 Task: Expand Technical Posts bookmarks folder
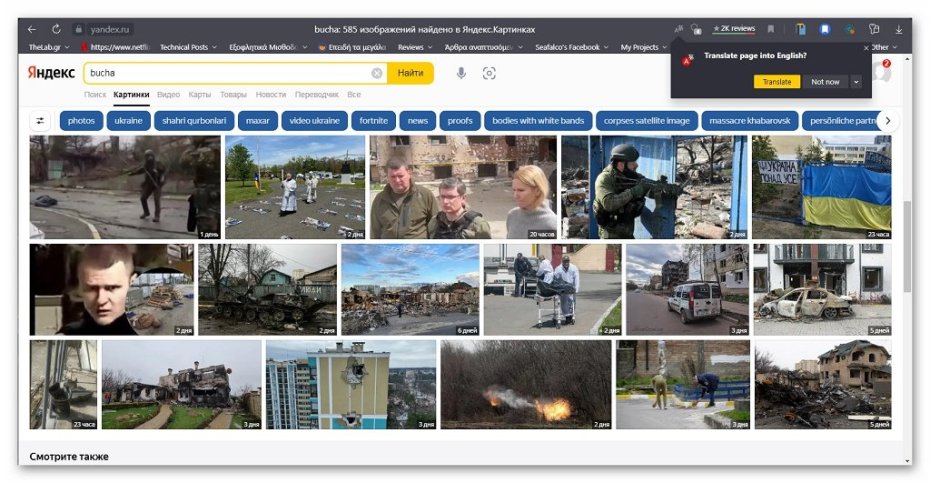188,47
